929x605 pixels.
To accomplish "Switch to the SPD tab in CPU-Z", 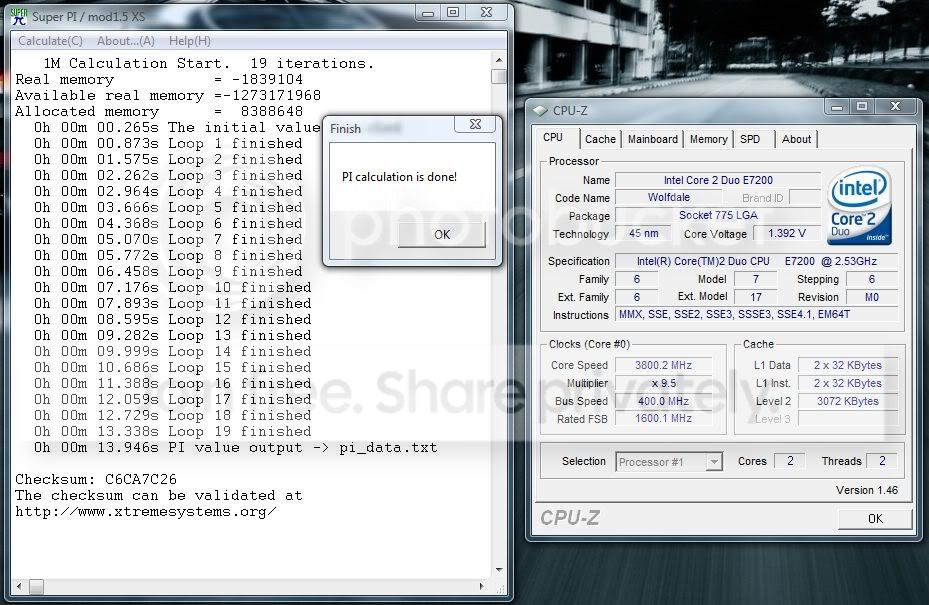I will (x=749, y=139).
